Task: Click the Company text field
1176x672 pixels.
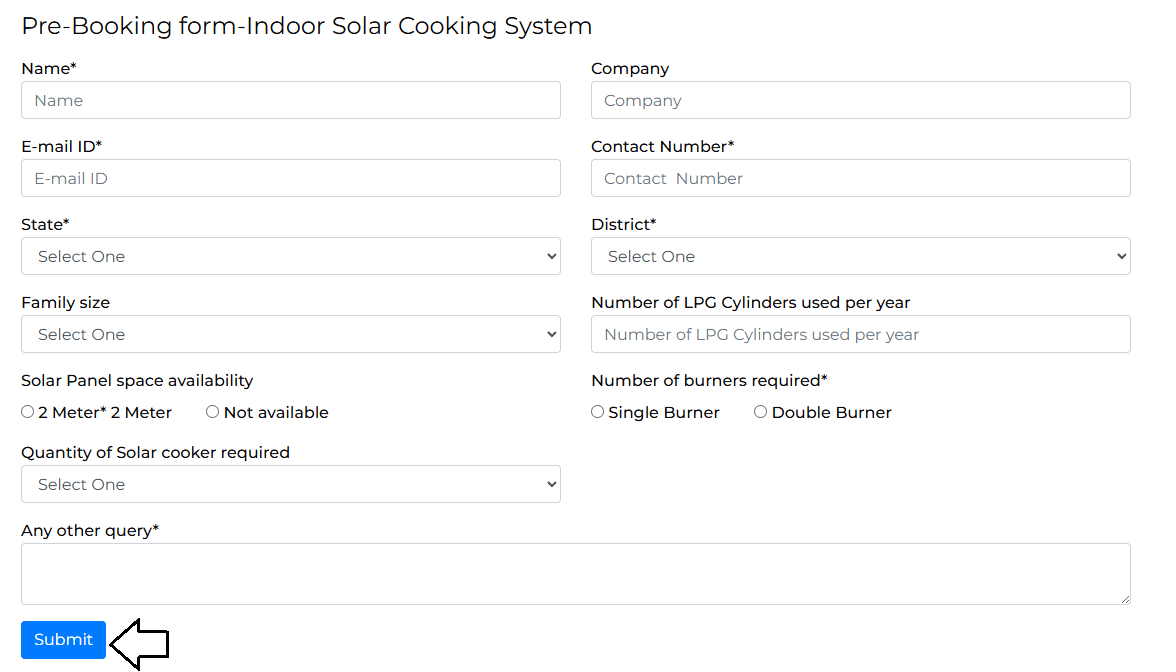Action: (860, 100)
